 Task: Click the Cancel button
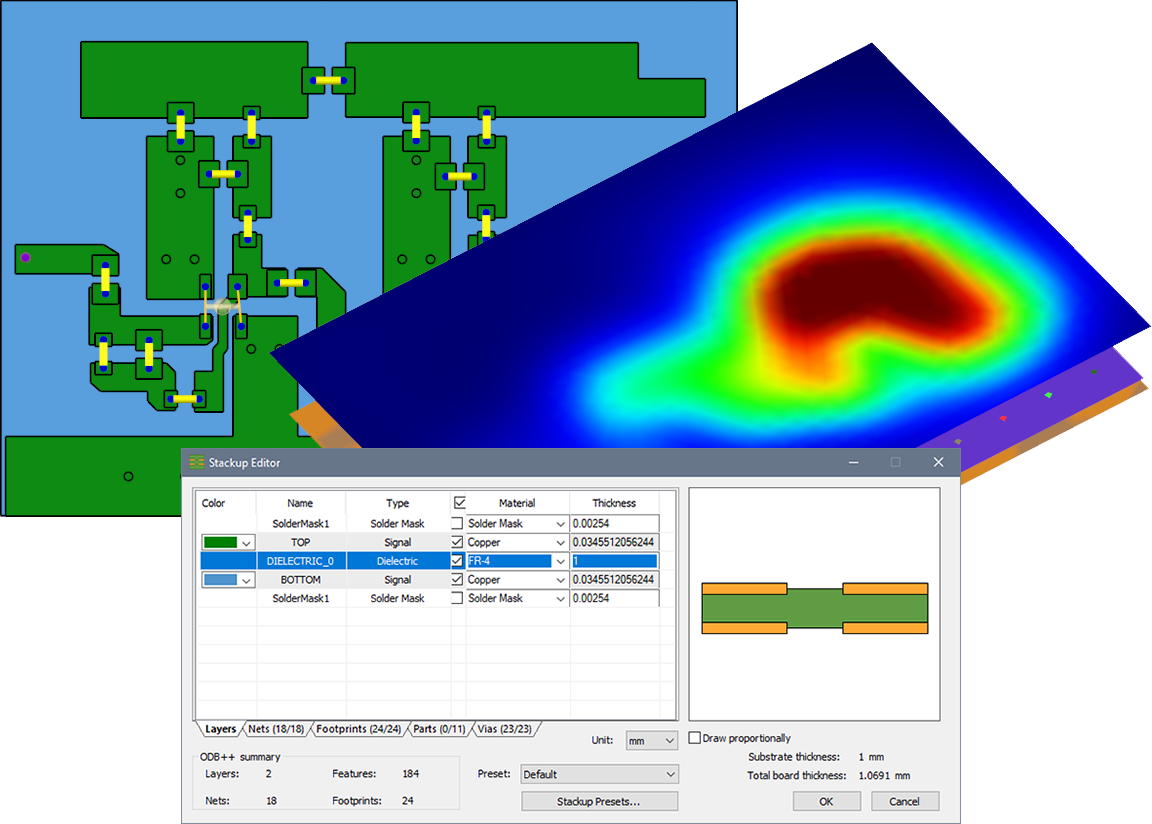point(904,801)
